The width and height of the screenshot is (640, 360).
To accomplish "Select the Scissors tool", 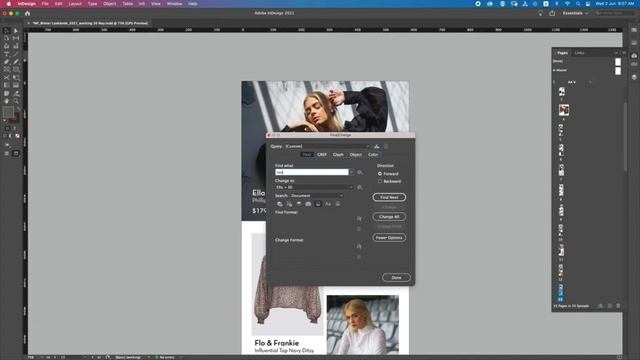I will pyautogui.click(x=7, y=77).
